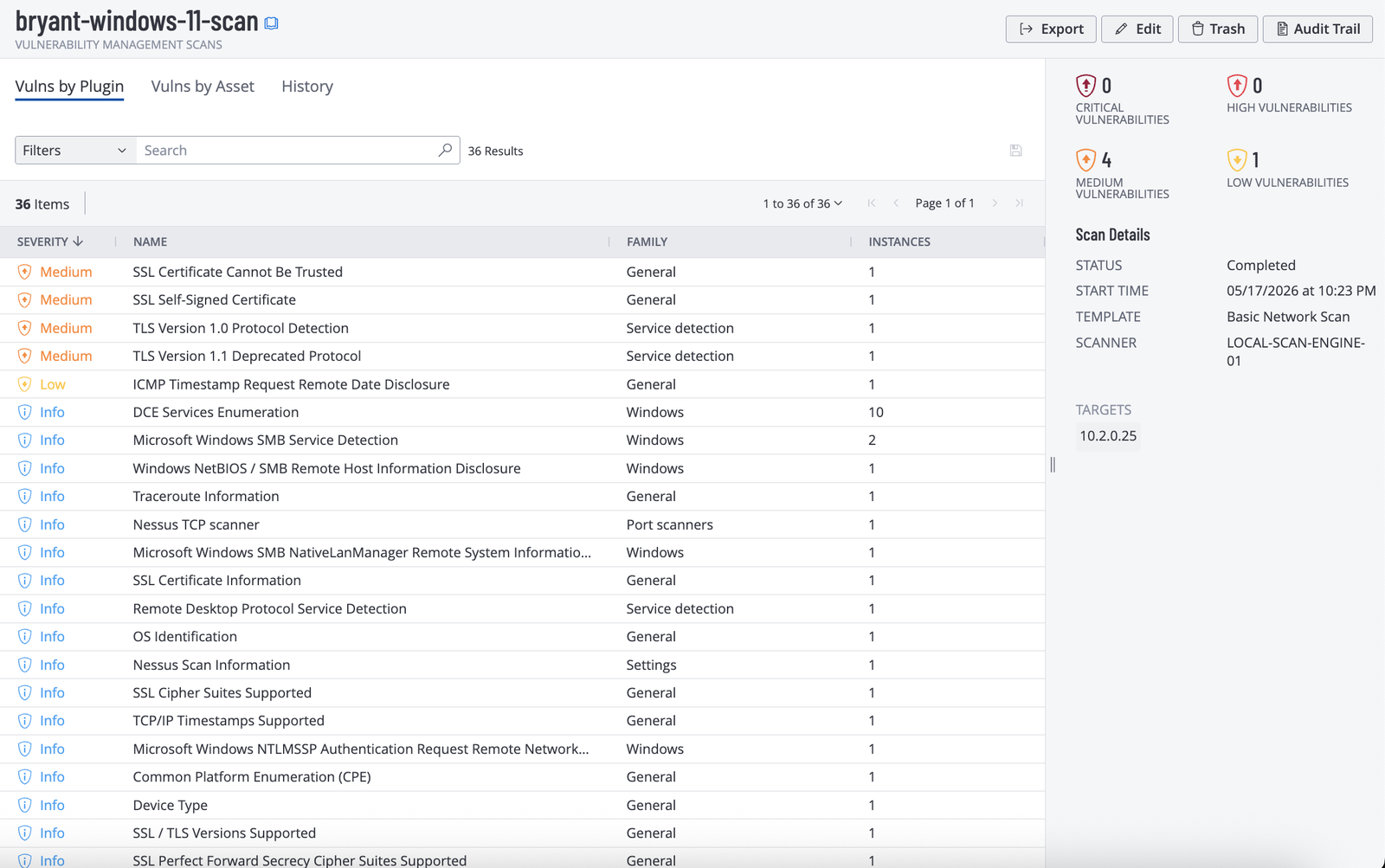This screenshot has width=1385, height=868.
Task: Click severity shield icon for SSL Self-Signed Certificate
Action: (x=24, y=299)
